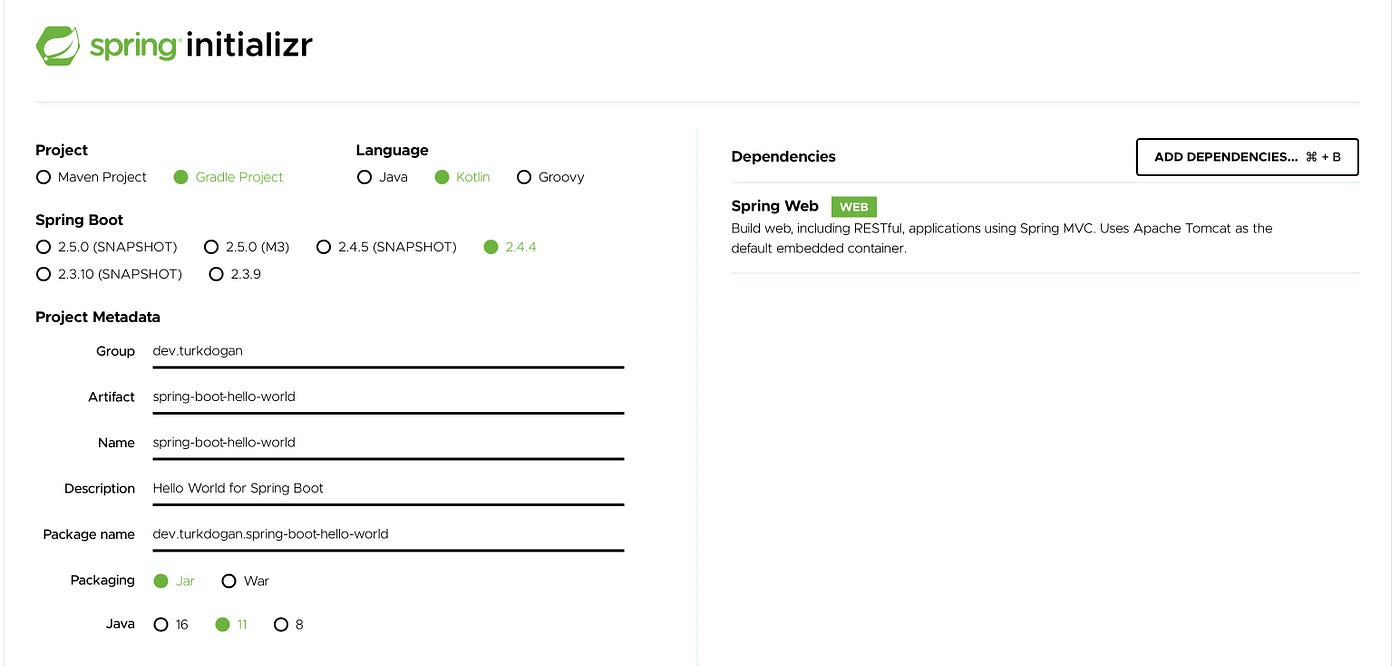Click the Spring Web description text

pos(1002,238)
